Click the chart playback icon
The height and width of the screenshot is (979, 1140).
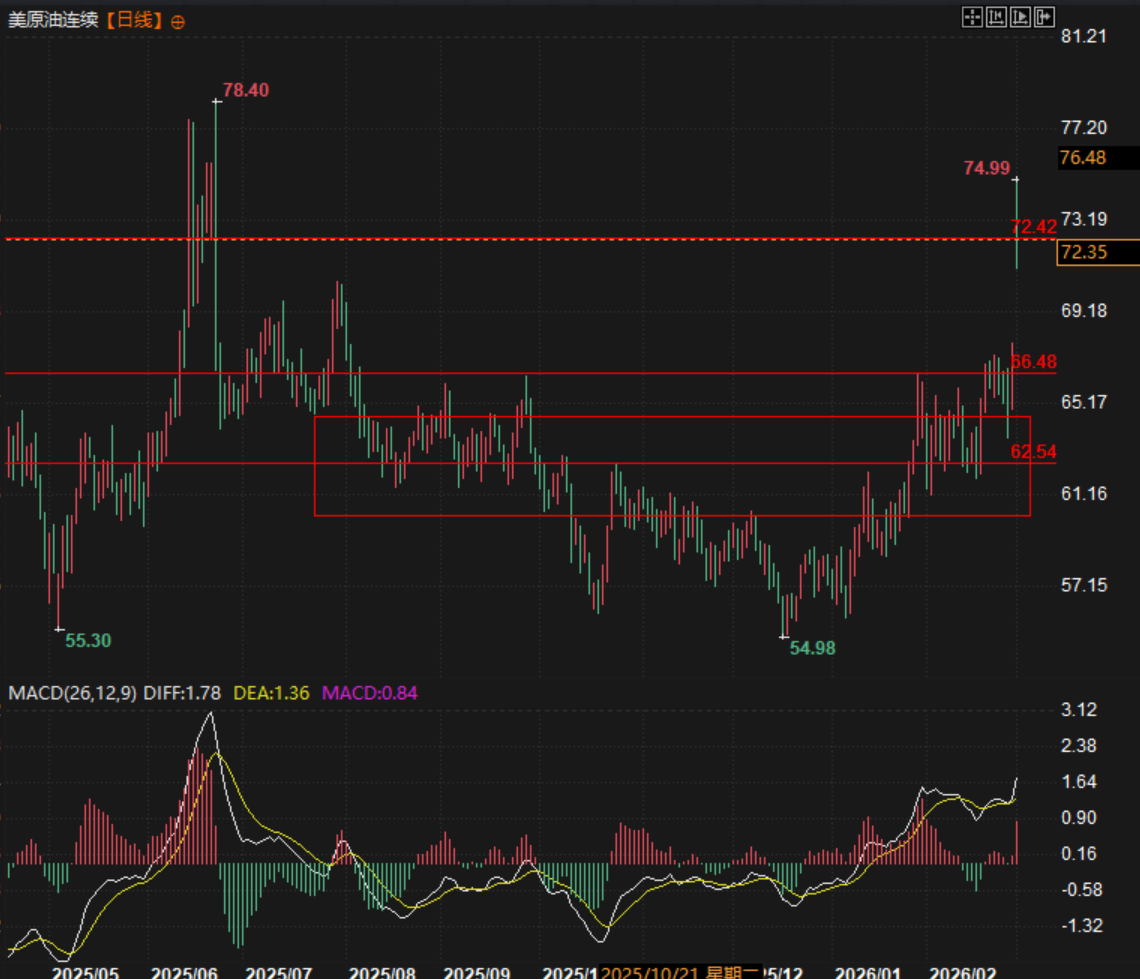coord(1020,17)
